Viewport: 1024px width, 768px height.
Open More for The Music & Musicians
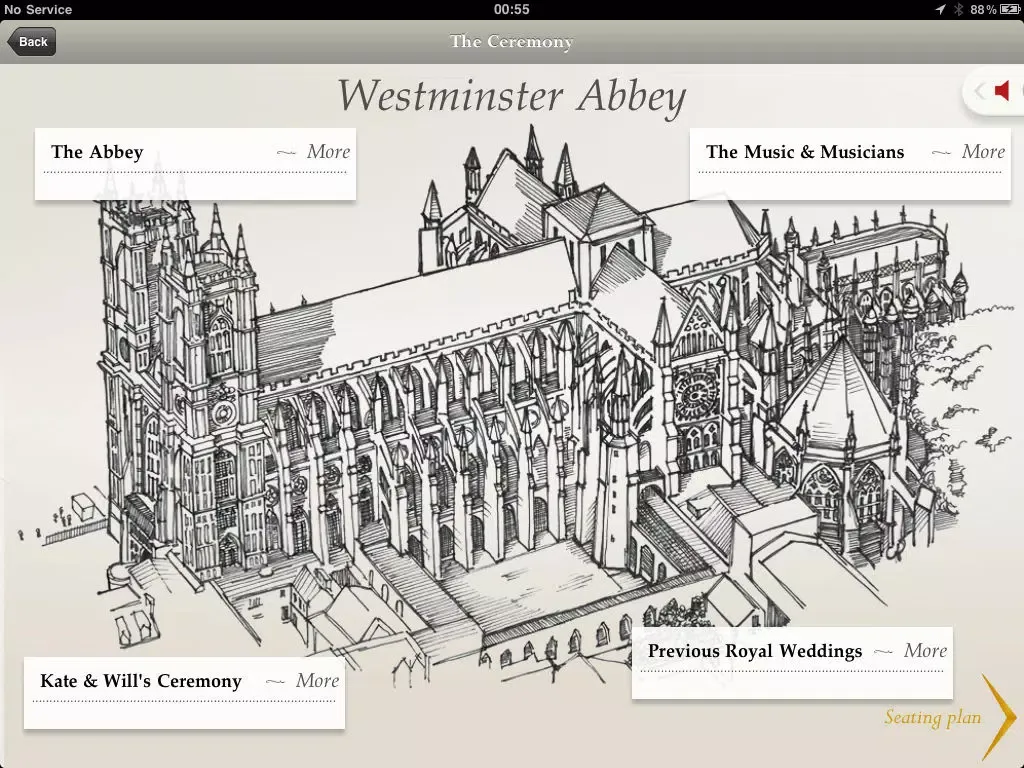[x=983, y=152]
